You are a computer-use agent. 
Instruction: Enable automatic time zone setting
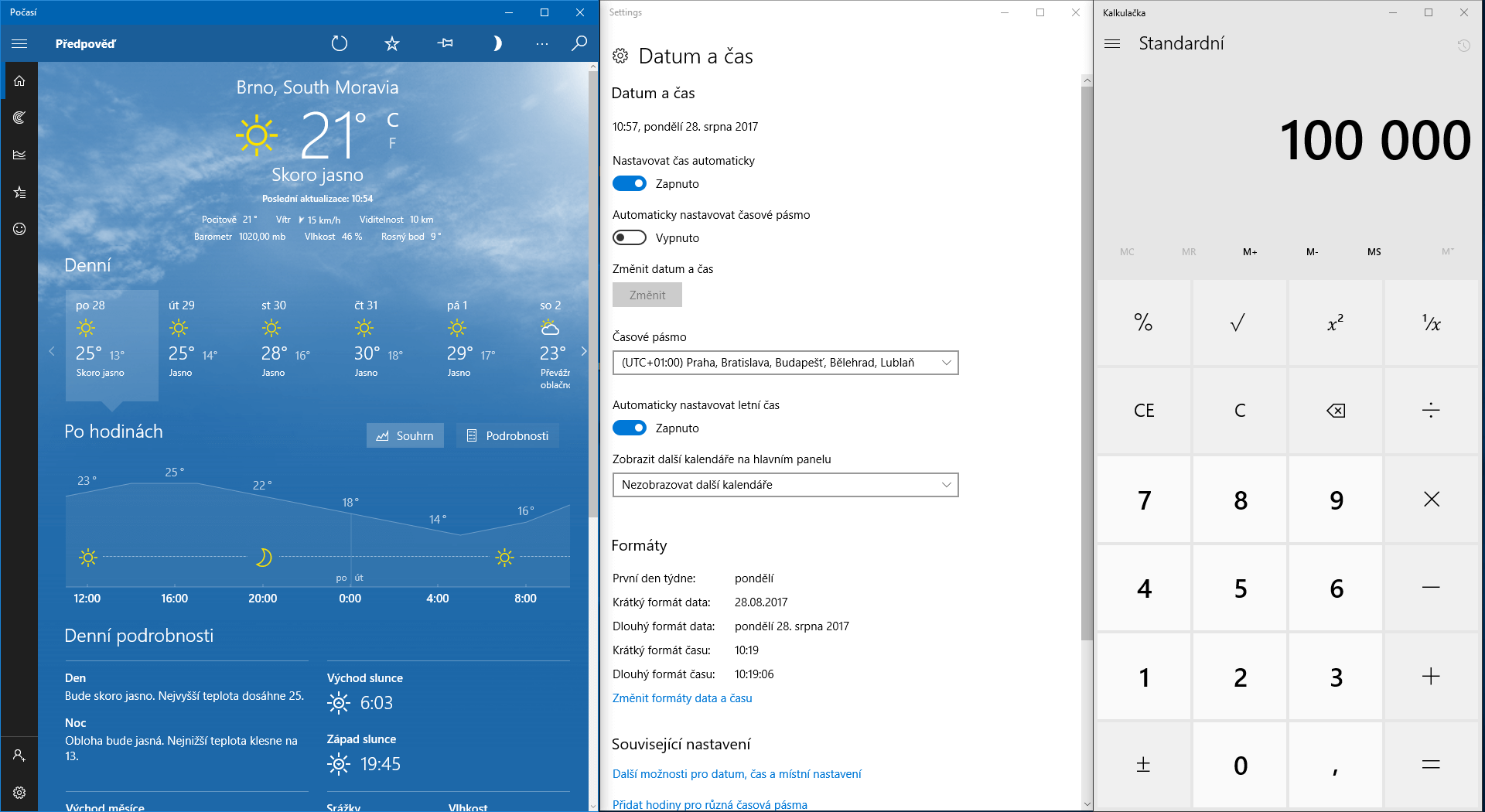click(630, 237)
